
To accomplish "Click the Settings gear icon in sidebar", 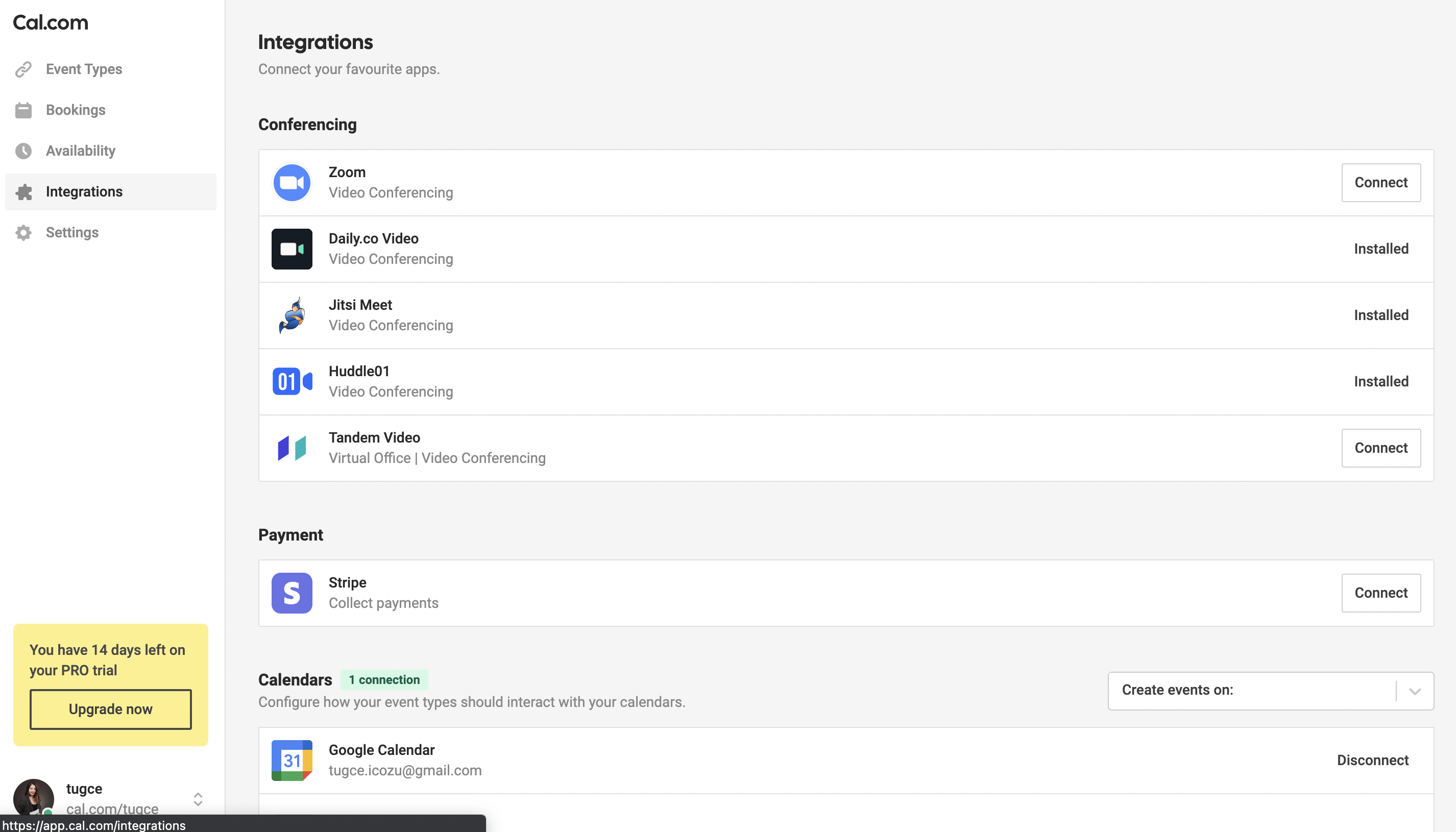I will pos(23,233).
